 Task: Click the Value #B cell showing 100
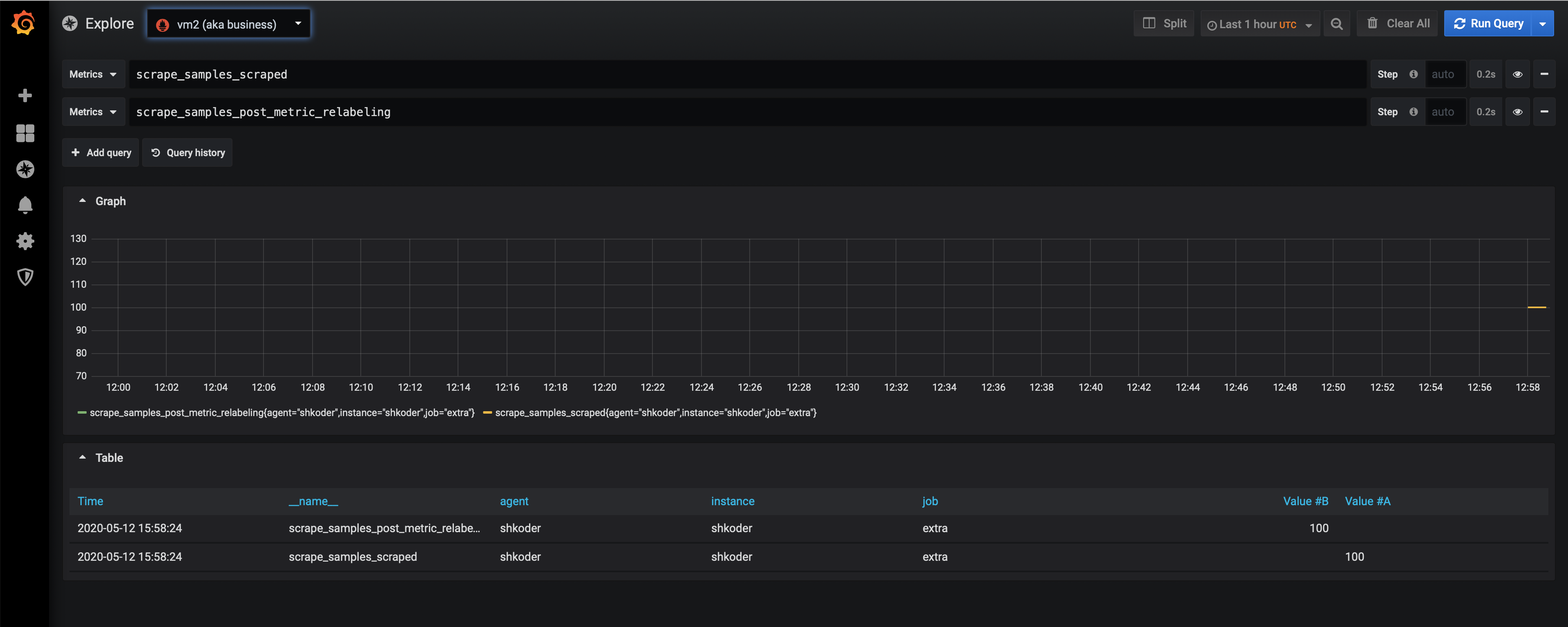[1318, 528]
